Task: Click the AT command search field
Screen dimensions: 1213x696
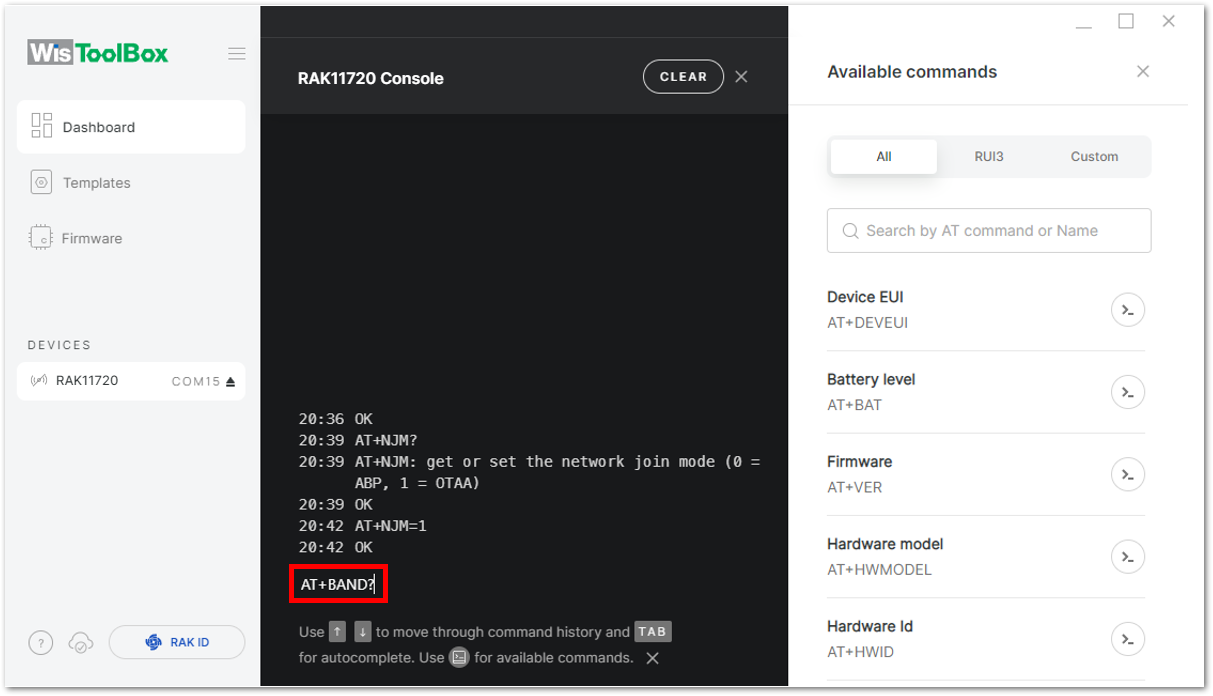Action: click(x=989, y=231)
